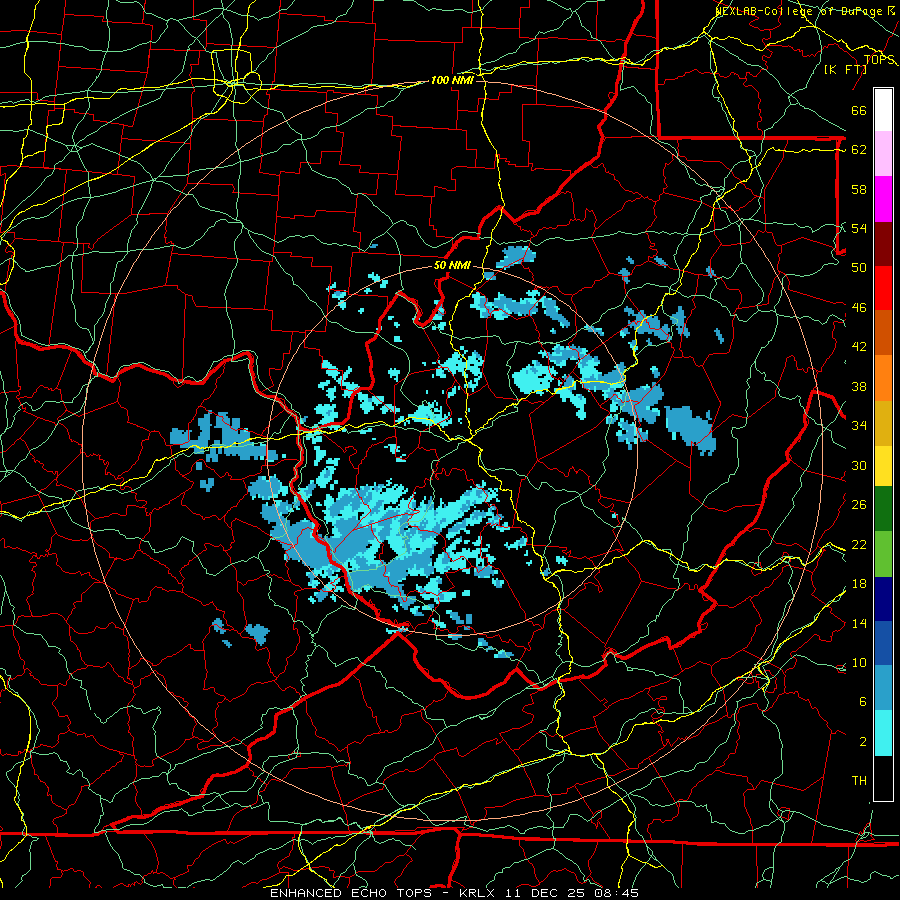Click the '50' scale value

859,267
